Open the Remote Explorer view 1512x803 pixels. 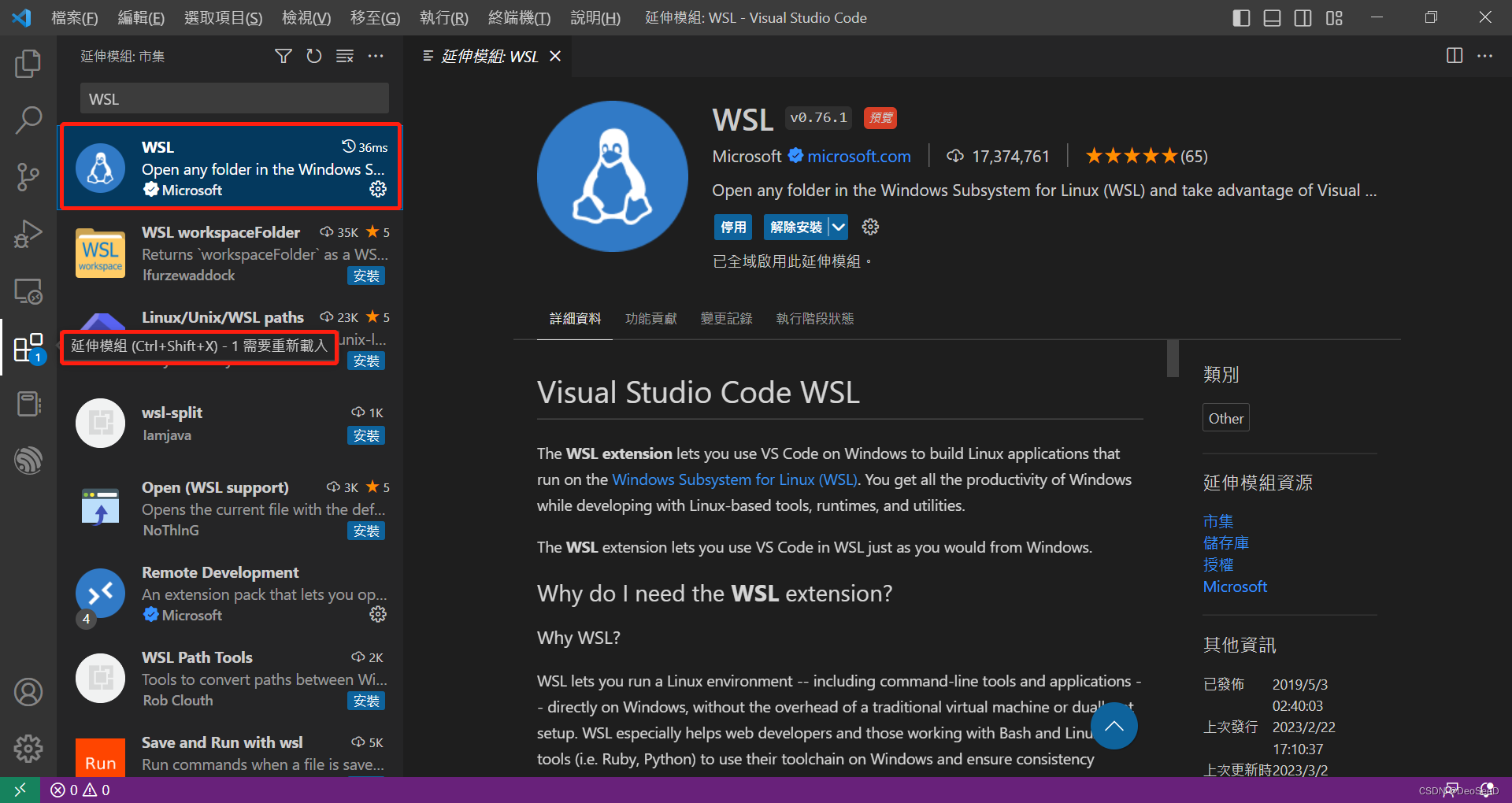click(x=28, y=291)
